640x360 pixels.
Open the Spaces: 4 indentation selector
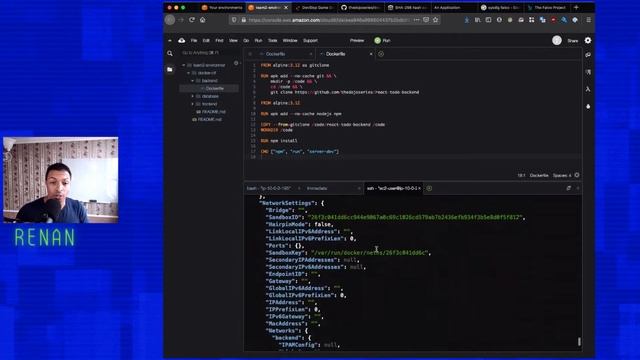click(x=562, y=175)
